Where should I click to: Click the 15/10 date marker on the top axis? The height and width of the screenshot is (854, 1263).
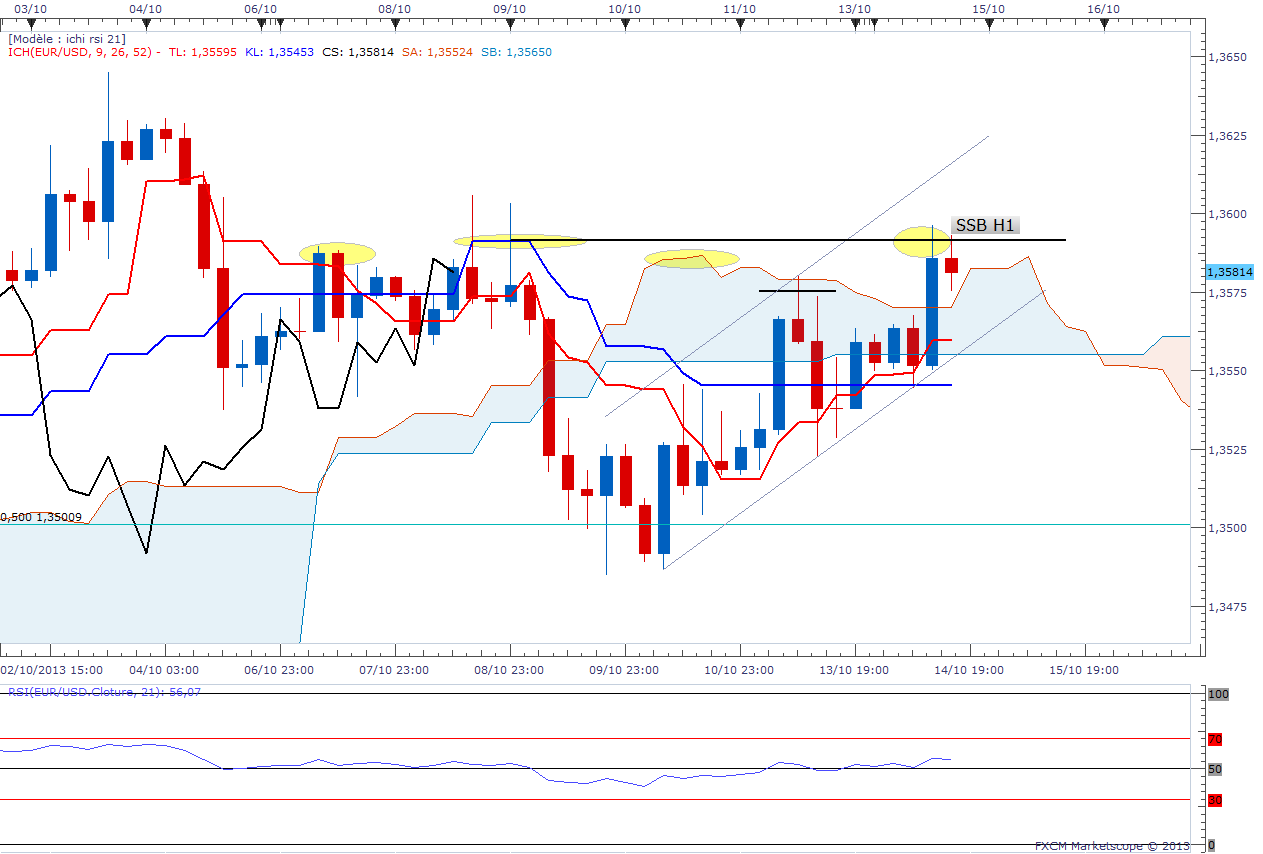coord(988,8)
